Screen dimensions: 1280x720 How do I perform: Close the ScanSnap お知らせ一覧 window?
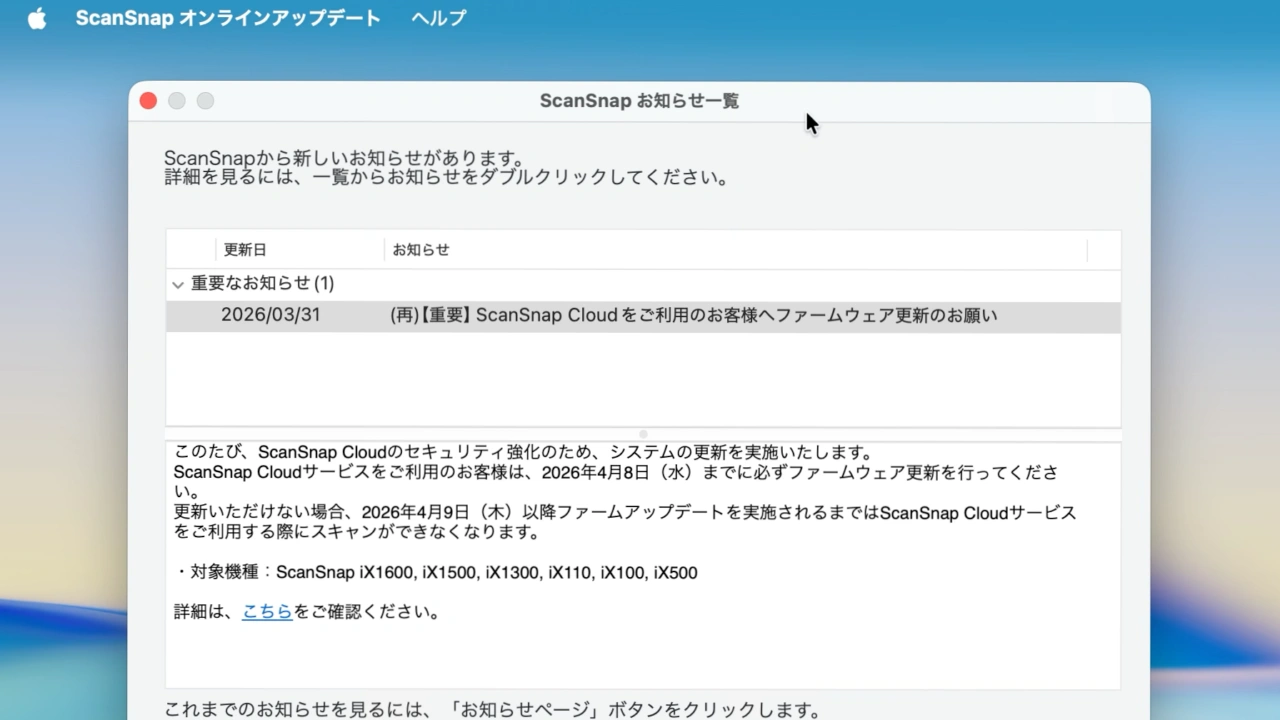pos(148,100)
